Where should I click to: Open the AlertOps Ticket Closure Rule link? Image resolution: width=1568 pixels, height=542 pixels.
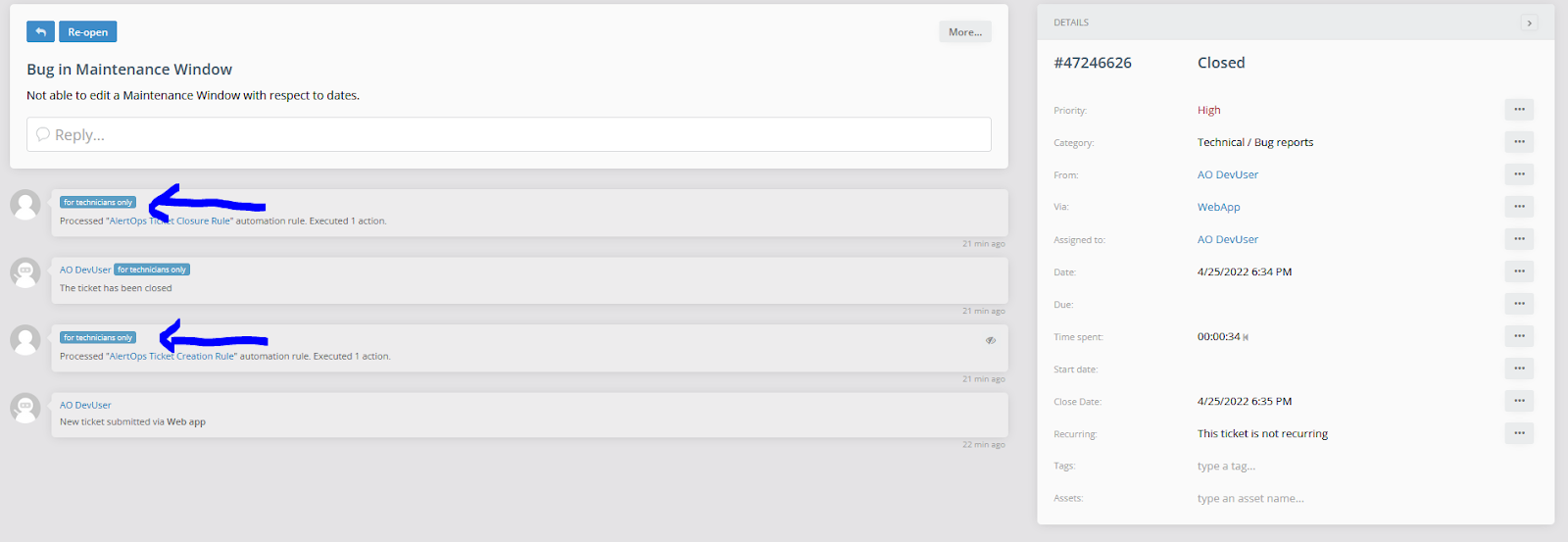tap(170, 222)
